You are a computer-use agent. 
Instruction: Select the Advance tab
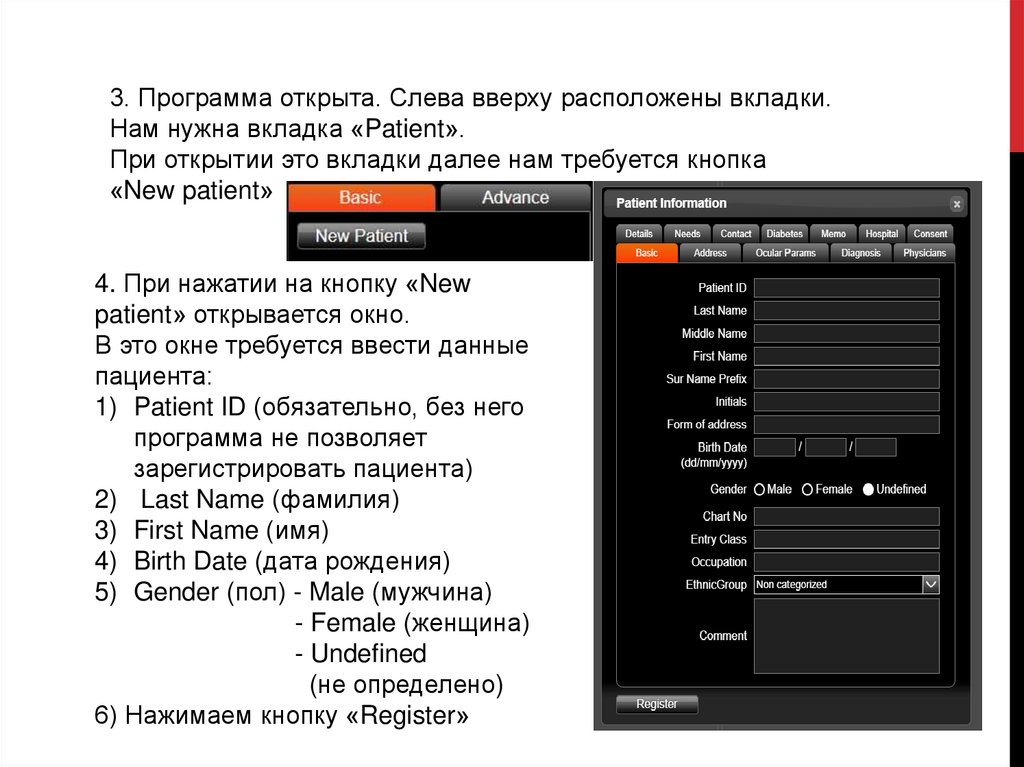pos(515,197)
